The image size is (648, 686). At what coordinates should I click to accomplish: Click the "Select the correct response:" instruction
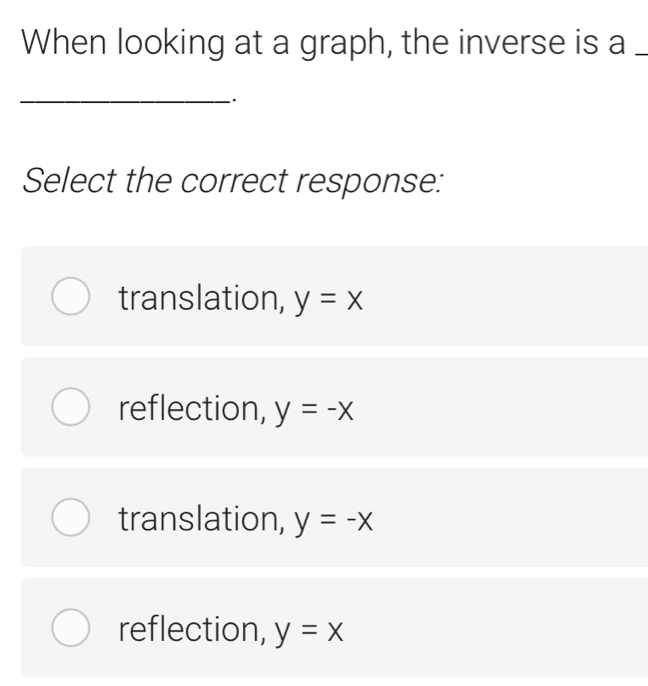(233, 181)
